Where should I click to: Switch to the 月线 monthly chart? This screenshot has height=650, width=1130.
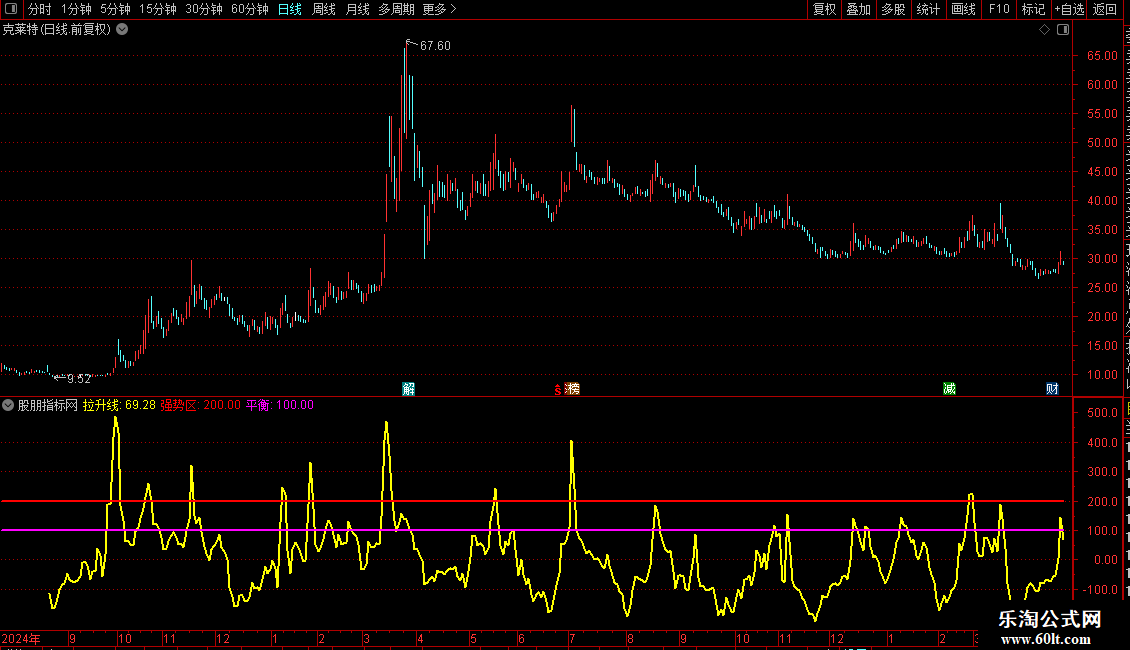(x=357, y=9)
